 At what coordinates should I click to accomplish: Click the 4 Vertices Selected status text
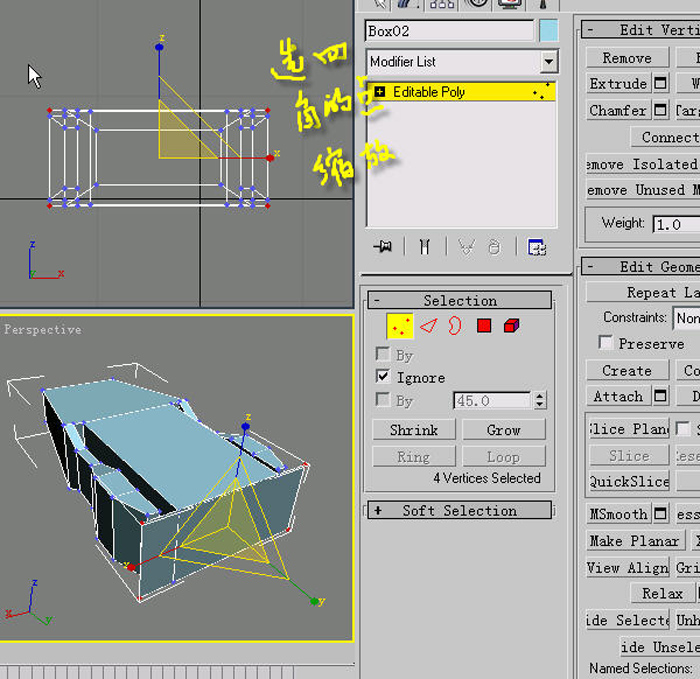(487, 478)
